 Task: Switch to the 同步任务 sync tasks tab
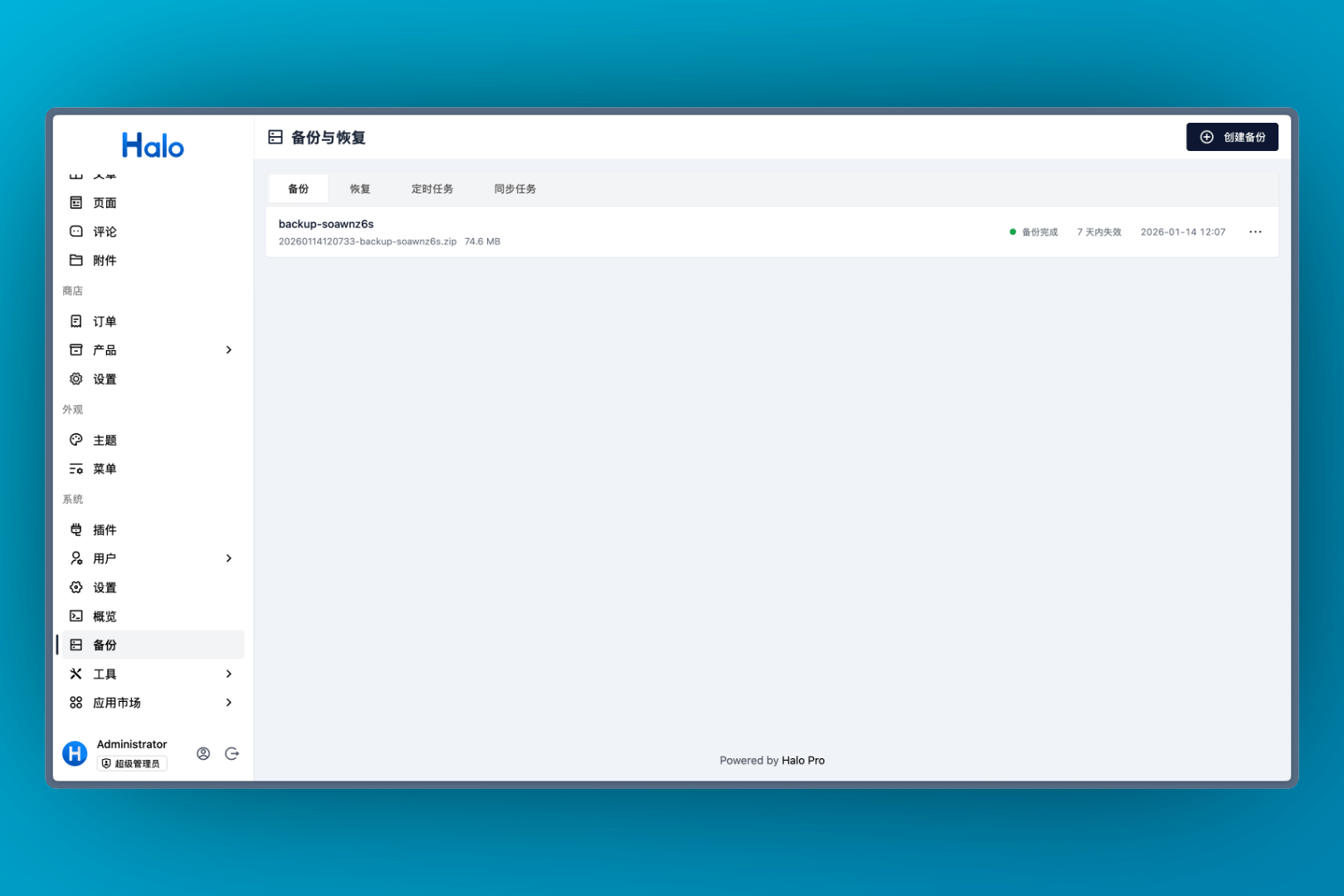tap(514, 189)
